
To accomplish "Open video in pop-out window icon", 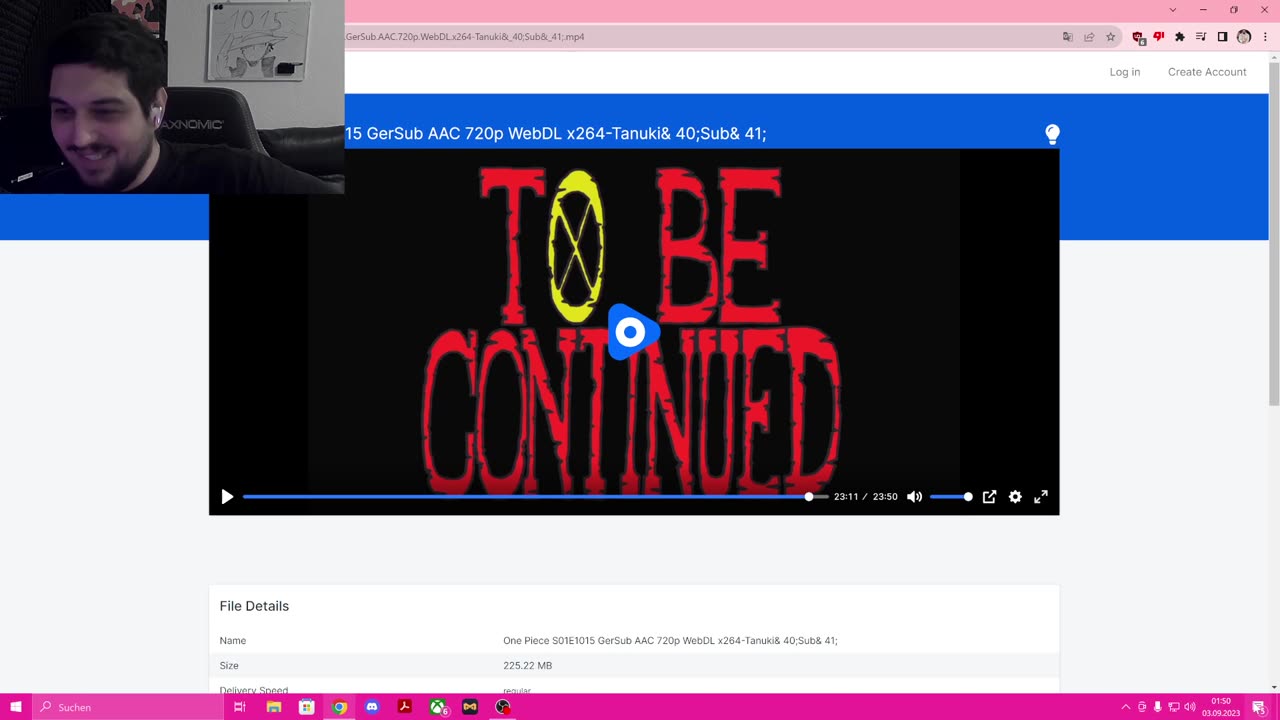I will [x=989, y=497].
